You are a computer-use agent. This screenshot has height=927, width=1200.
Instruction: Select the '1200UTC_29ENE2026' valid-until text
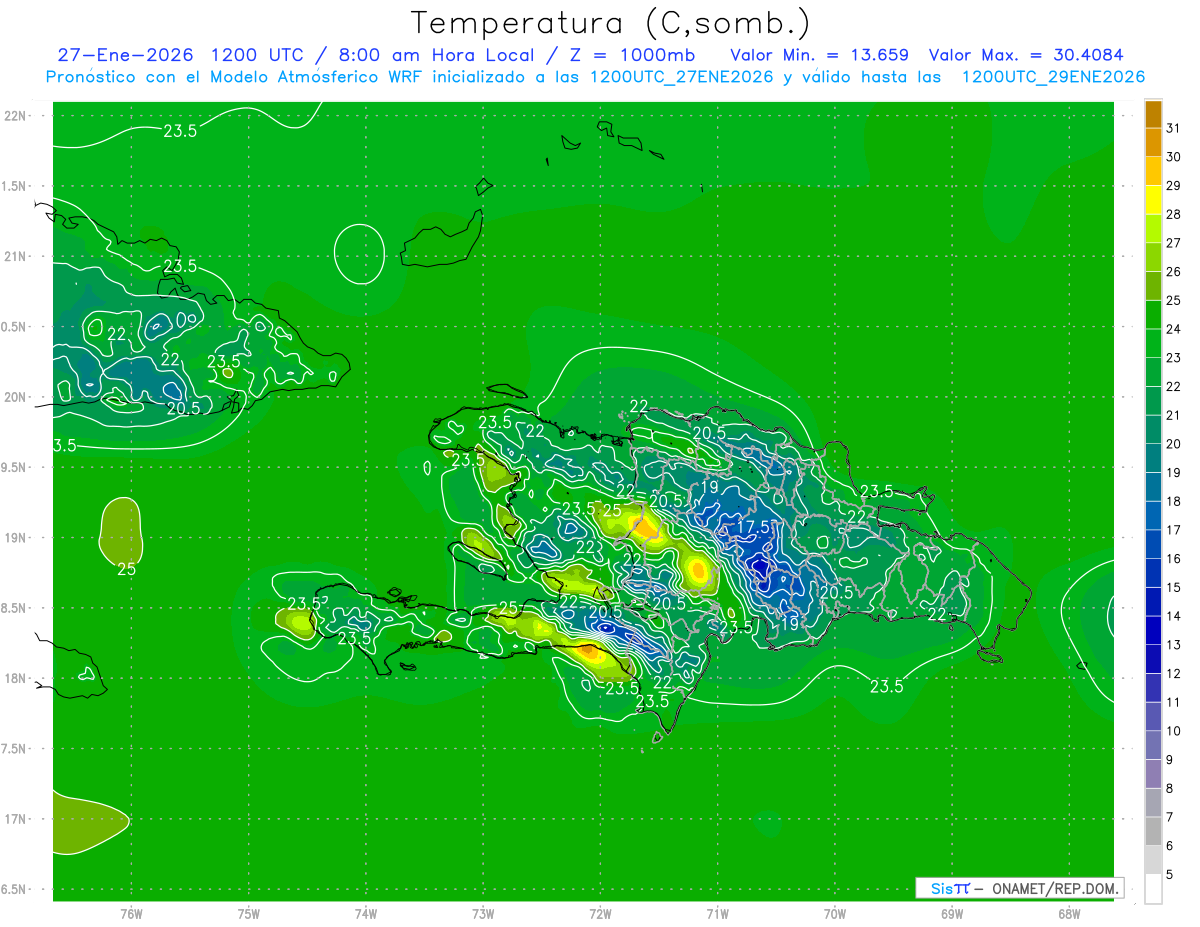point(1053,77)
